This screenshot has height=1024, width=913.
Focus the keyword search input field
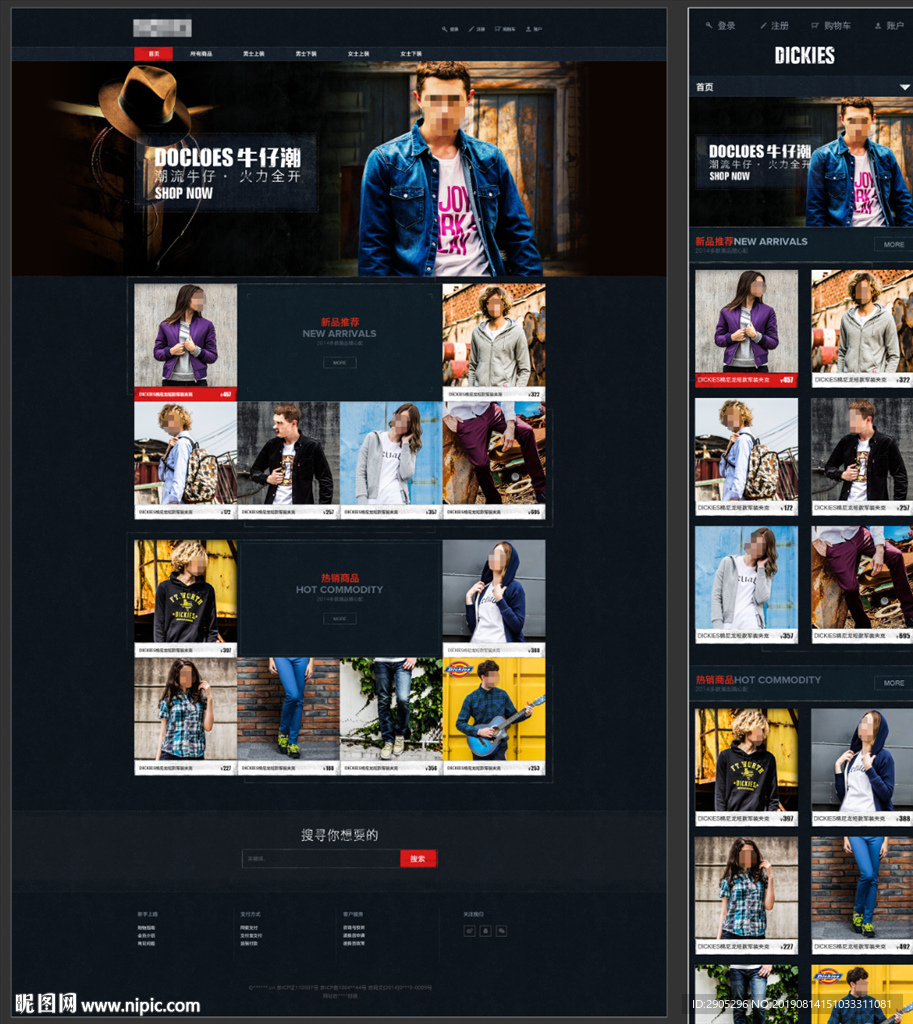321,859
